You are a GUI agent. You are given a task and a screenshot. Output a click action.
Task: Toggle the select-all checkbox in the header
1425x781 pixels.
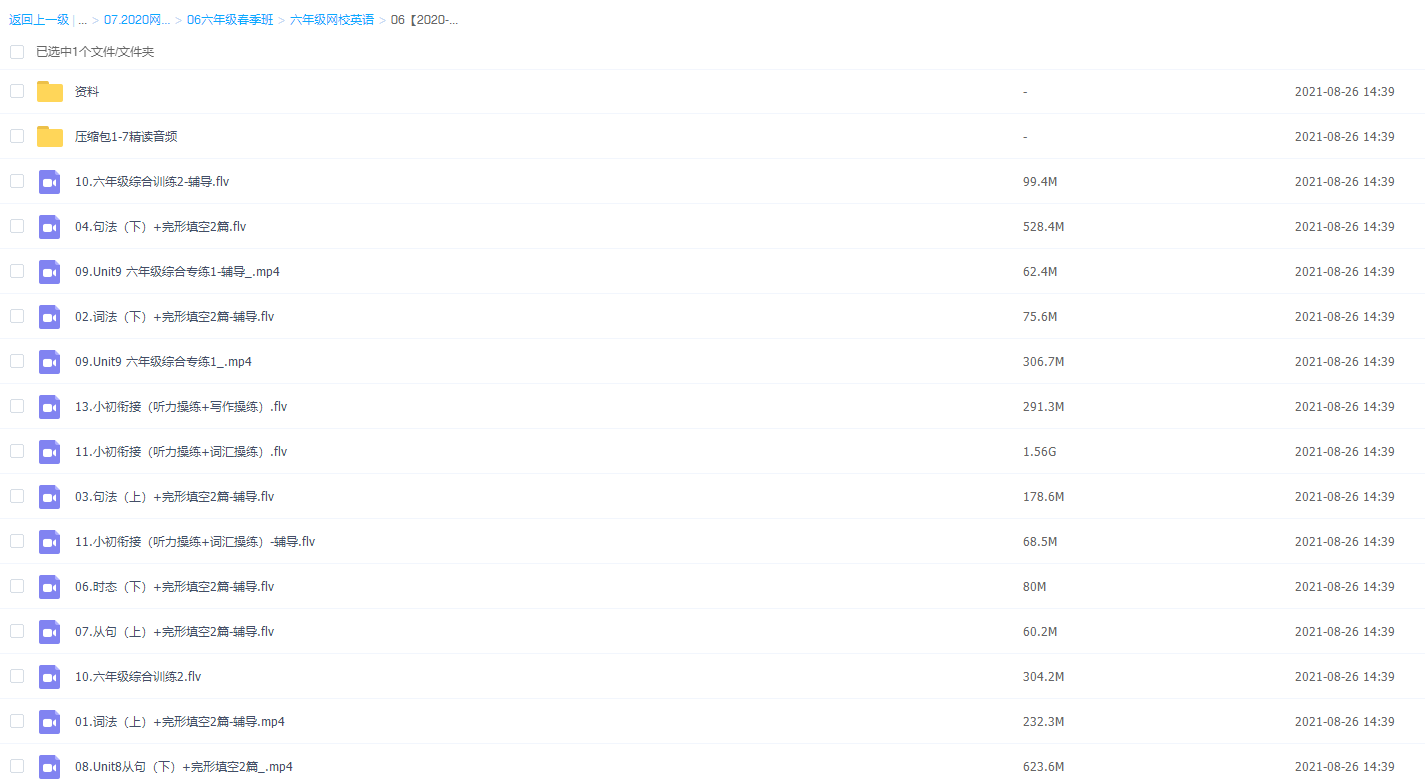click(17, 52)
